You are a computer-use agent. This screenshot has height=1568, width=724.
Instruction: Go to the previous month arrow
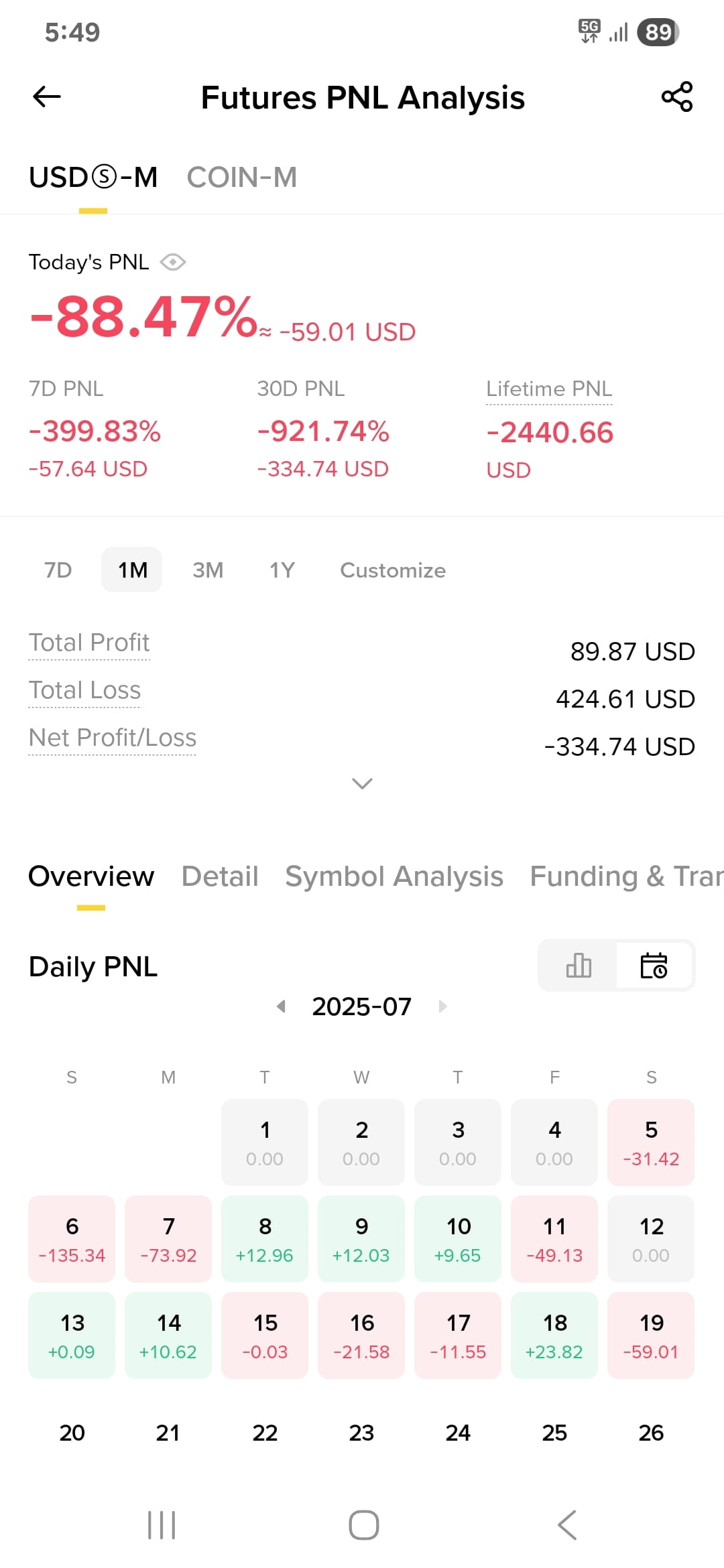[x=282, y=1006]
